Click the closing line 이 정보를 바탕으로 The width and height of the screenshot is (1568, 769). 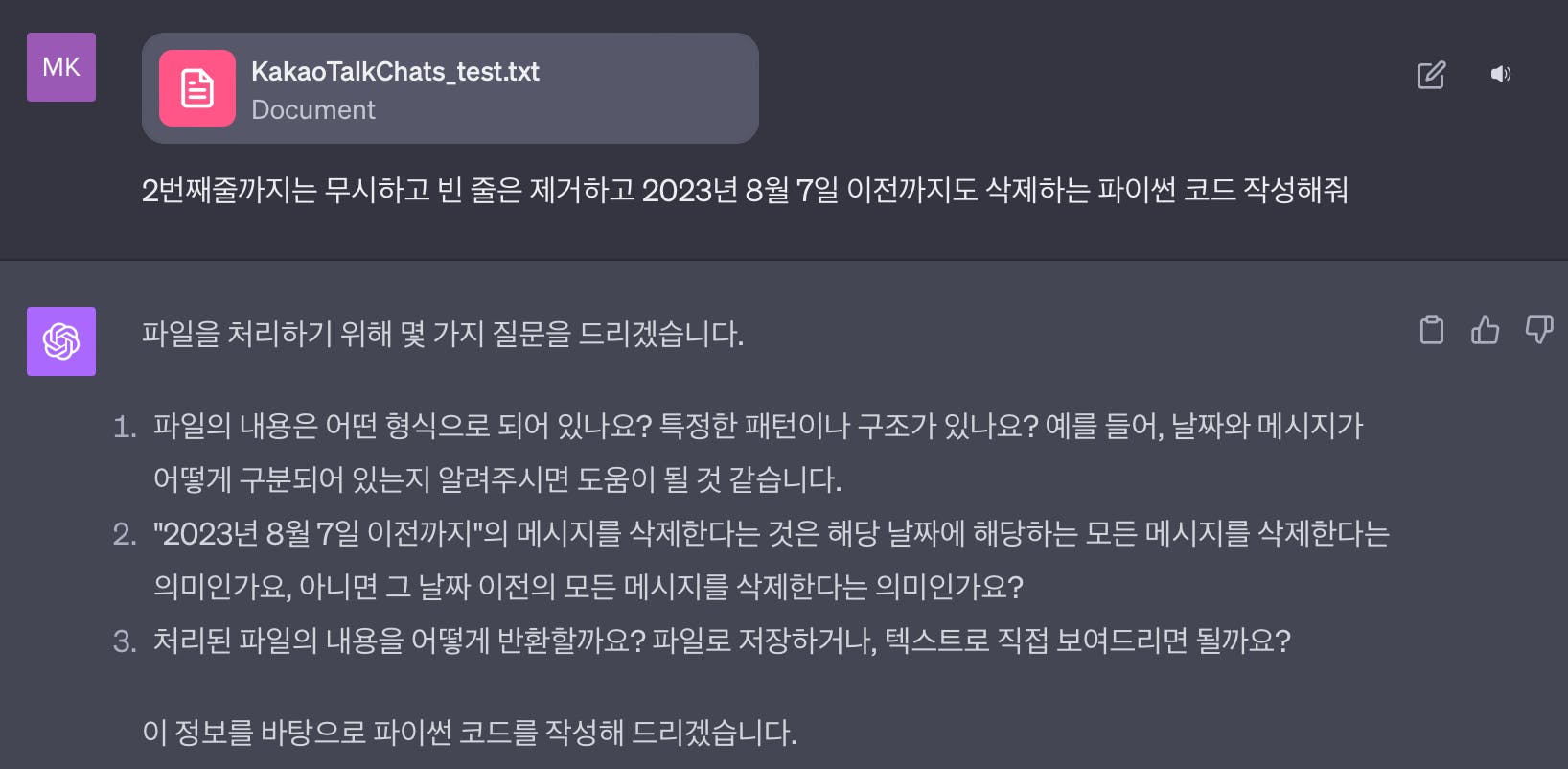point(470,733)
